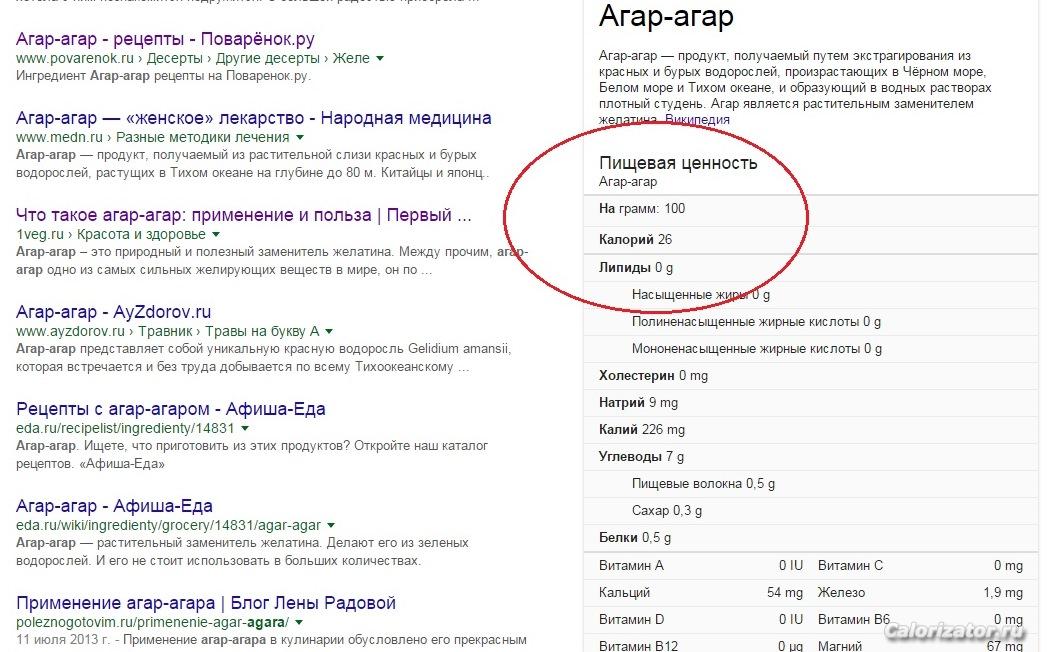1047x652 pixels.
Task: Expand the arrow beside eda.ru/wiki URL
Action: pos(330,525)
